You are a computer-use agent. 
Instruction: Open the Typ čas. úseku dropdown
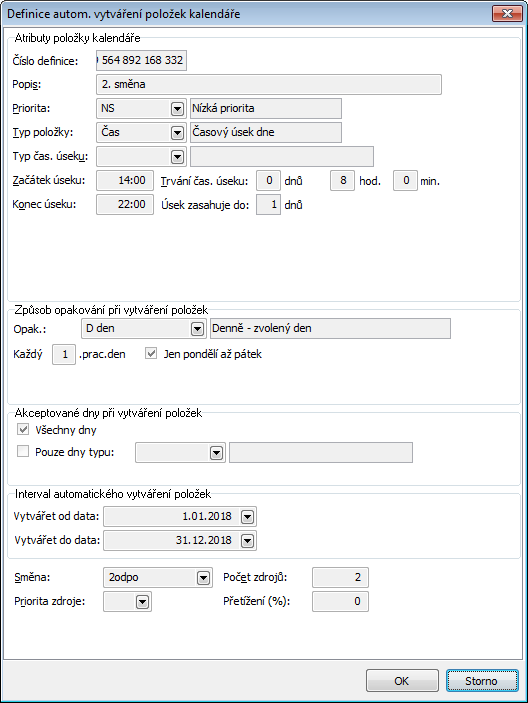(177, 157)
